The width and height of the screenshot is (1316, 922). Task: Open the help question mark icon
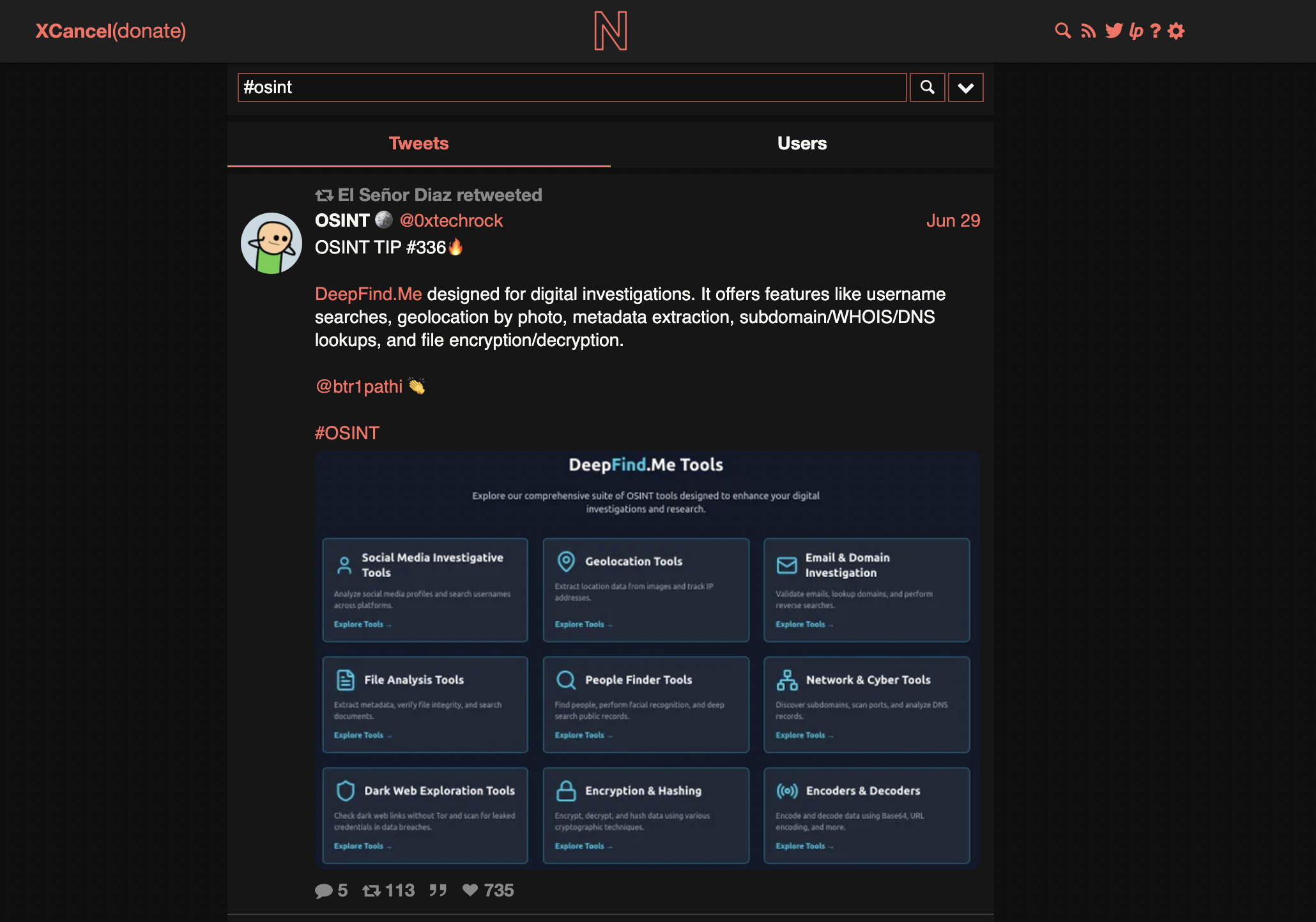pyautogui.click(x=1155, y=31)
